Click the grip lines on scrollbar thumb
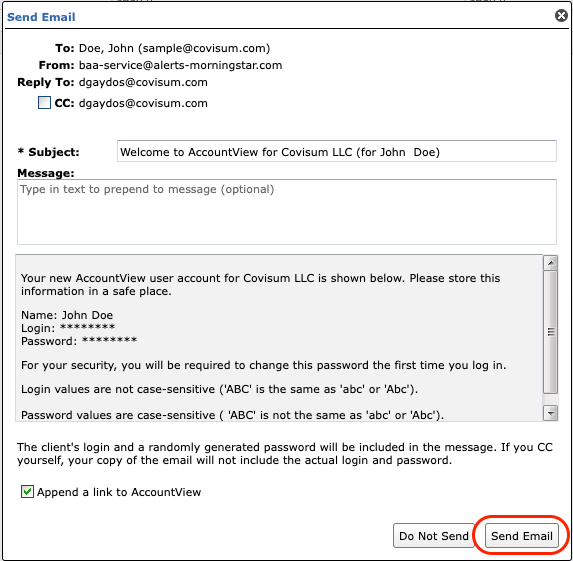The height and width of the screenshot is (561, 573). click(551, 332)
